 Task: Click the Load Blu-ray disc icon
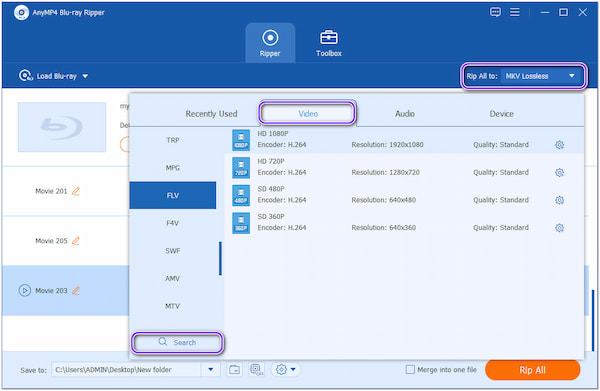pyautogui.click(x=26, y=76)
